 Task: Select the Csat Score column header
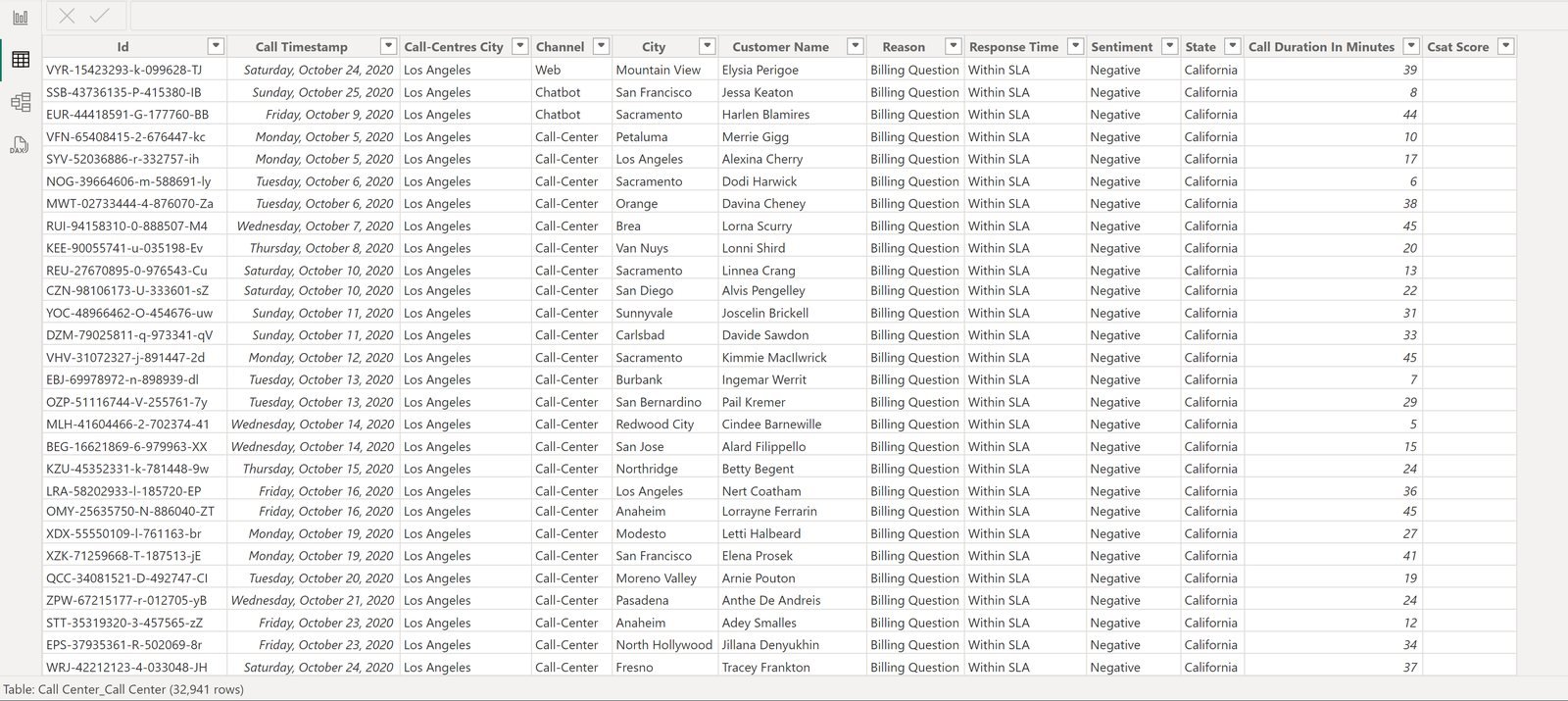(1458, 47)
